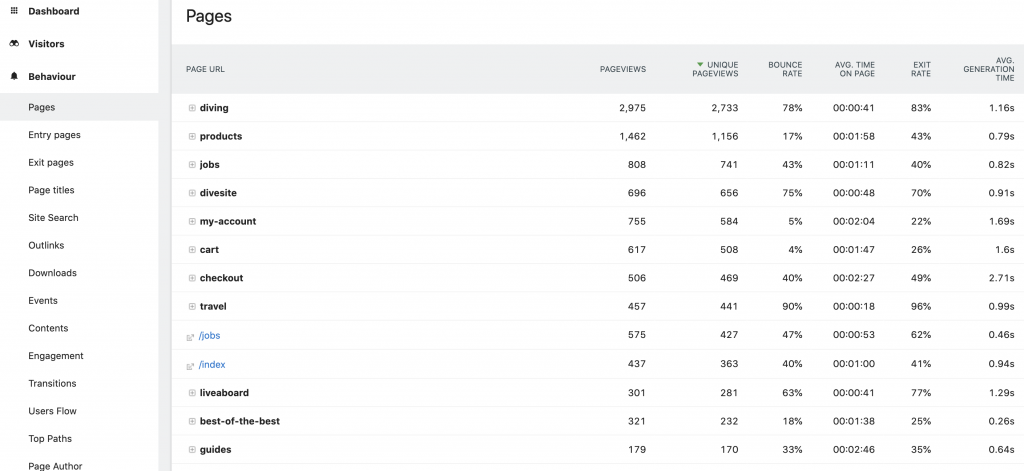
Task: Expand the diving row
Action: coord(191,108)
